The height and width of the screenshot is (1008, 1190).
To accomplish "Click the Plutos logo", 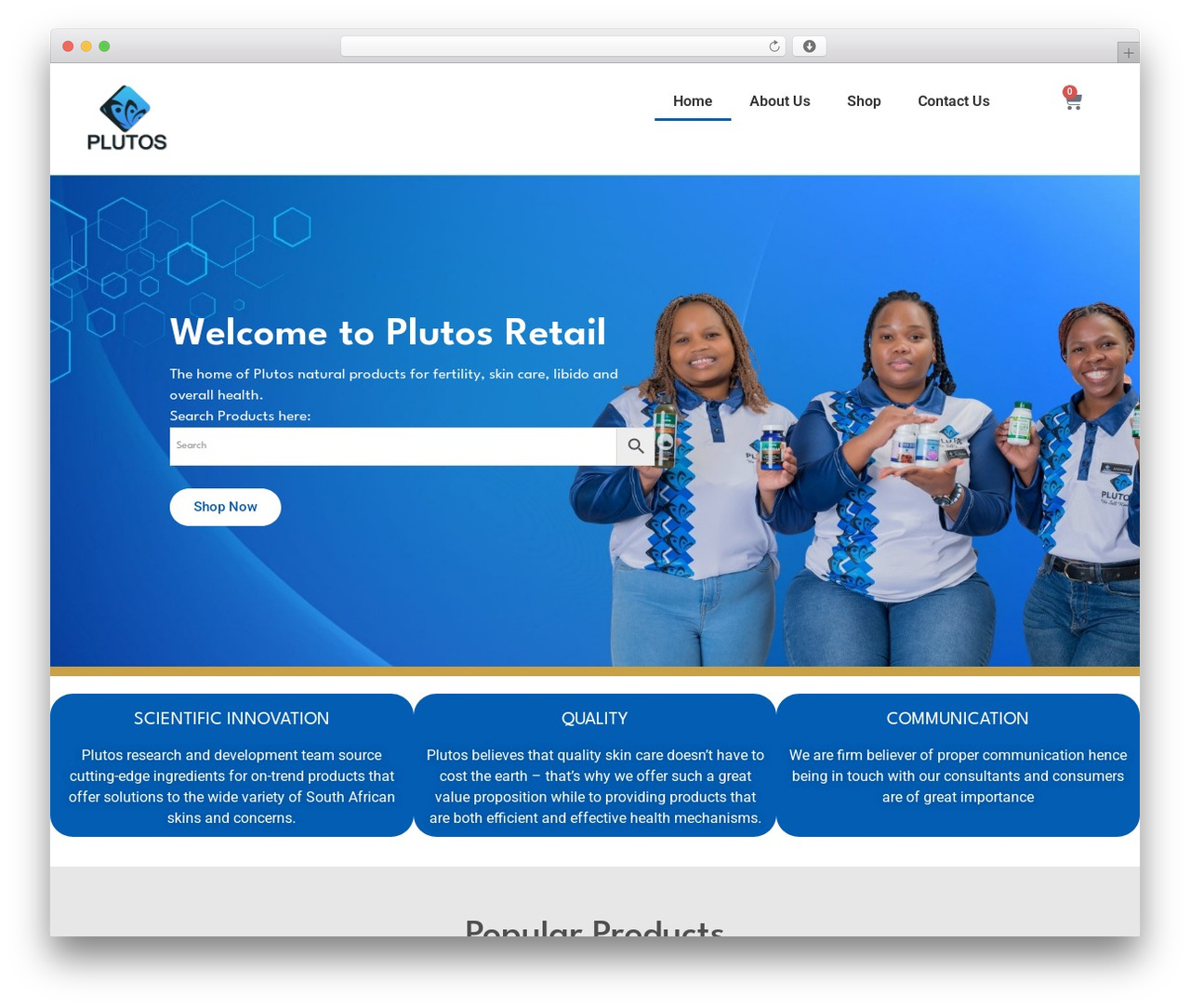I will (126, 118).
